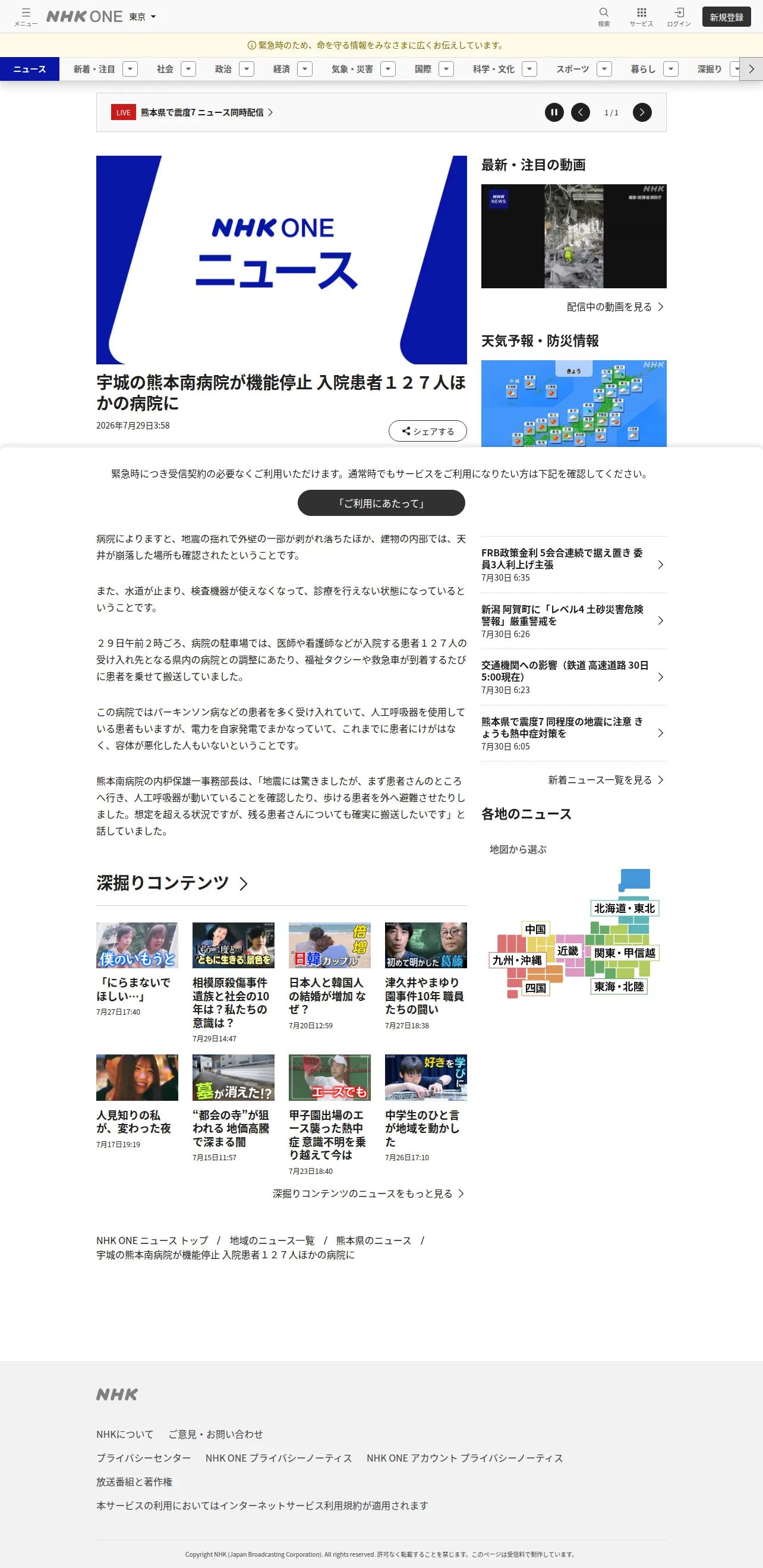This screenshot has width=763, height=1568.
Task: Select 中国 on the region map
Action: tap(535, 929)
